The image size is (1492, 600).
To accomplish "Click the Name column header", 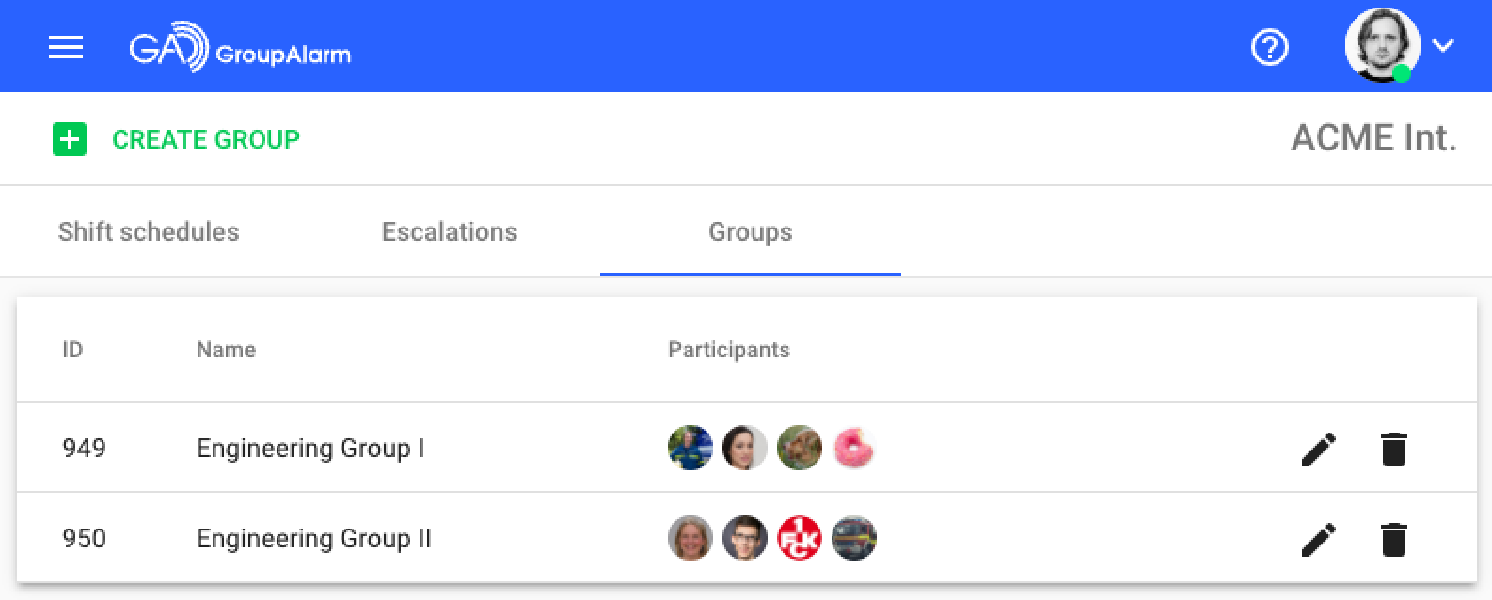I will (226, 349).
